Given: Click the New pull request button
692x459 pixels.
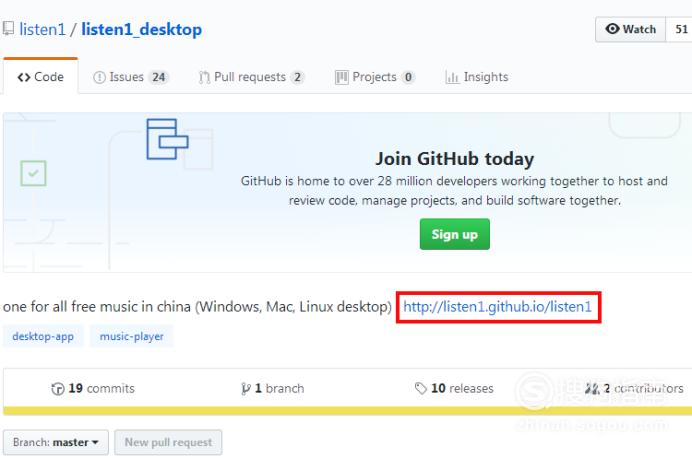Looking at the screenshot, I should point(168,442).
